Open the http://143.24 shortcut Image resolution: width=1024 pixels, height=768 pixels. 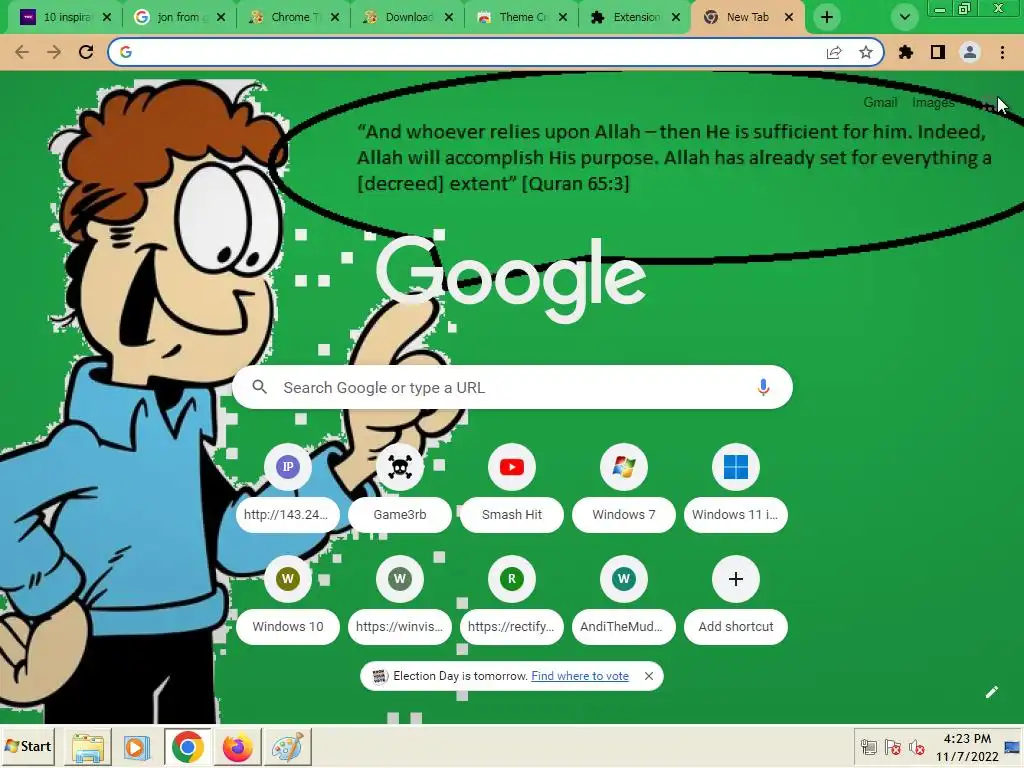tap(287, 487)
